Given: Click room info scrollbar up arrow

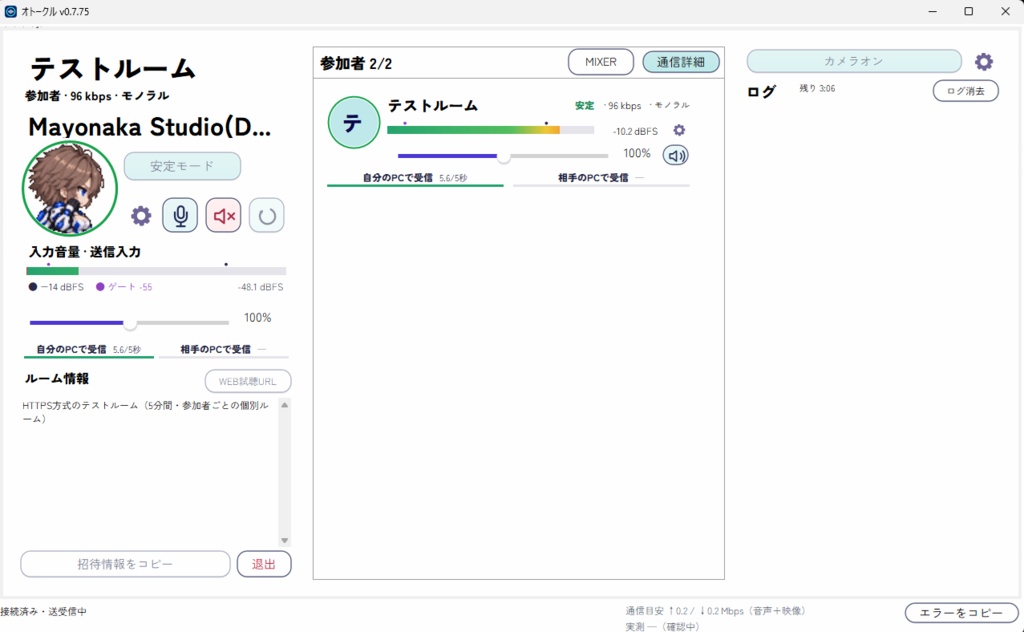Looking at the screenshot, I should coord(285,405).
